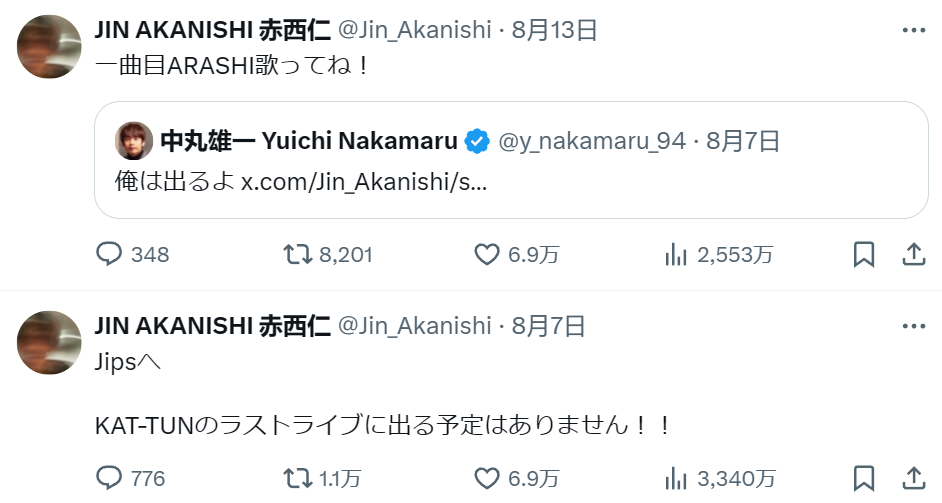The image size is (942, 503).
Task: Bookmark the KAT-TUN last live tweet
Action: tap(864, 478)
